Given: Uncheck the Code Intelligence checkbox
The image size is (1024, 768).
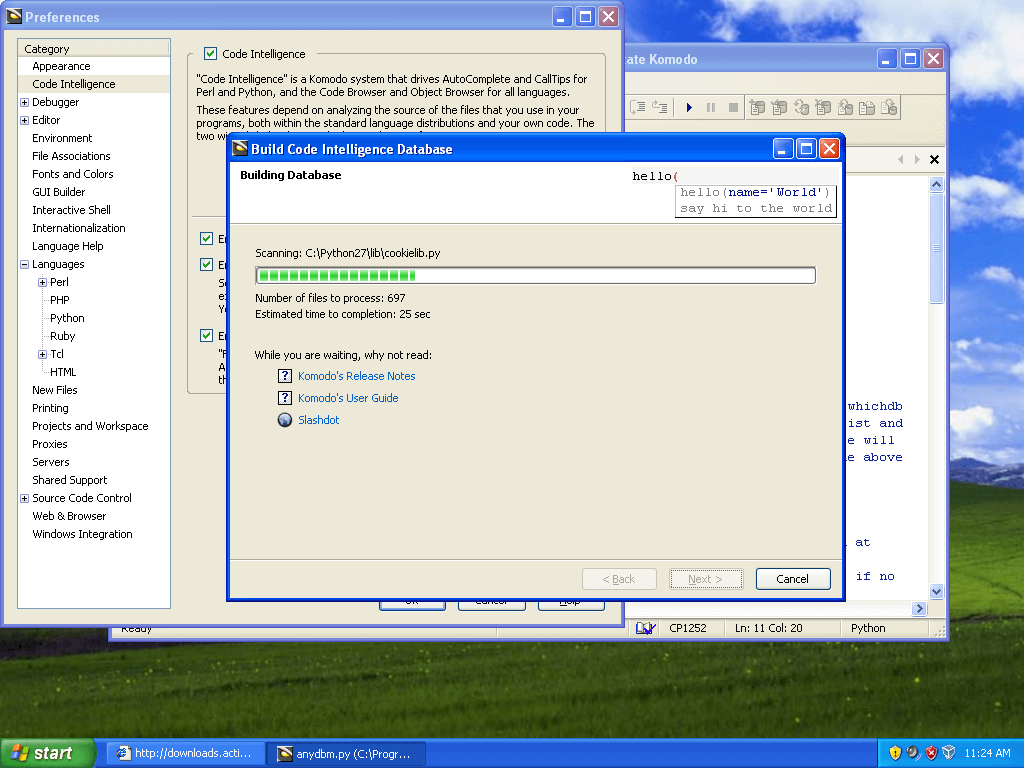Looking at the screenshot, I should click(210, 54).
